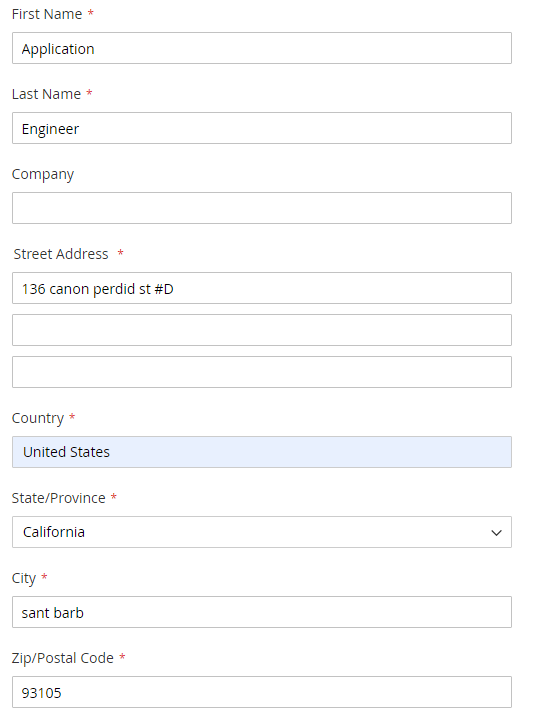Click the City field containing "sant barb"
The height and width of the screenshot is (727, 541).
262,612
